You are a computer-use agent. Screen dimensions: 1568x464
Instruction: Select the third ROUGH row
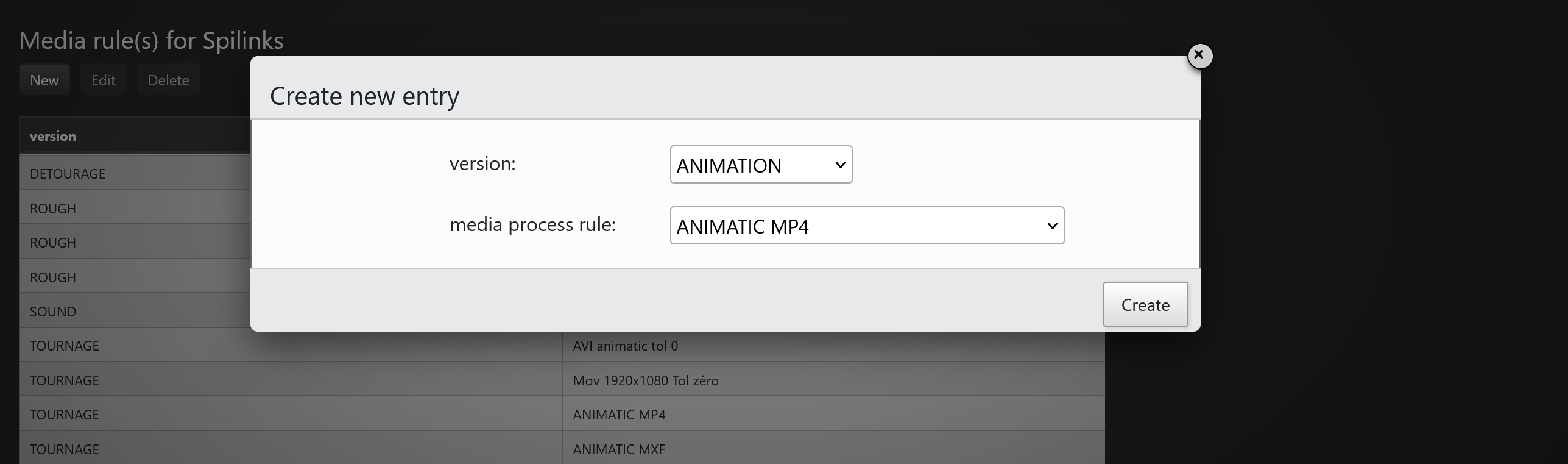[53, 277]
